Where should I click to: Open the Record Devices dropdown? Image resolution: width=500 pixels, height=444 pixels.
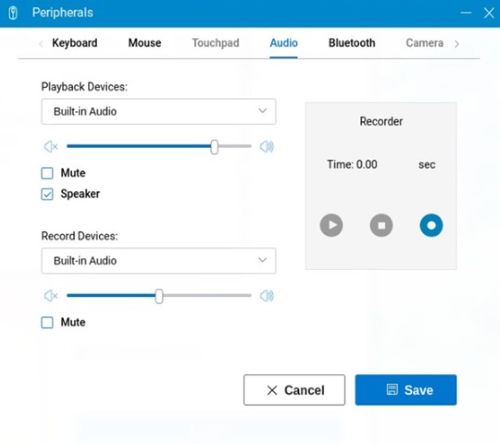[159, 261]
